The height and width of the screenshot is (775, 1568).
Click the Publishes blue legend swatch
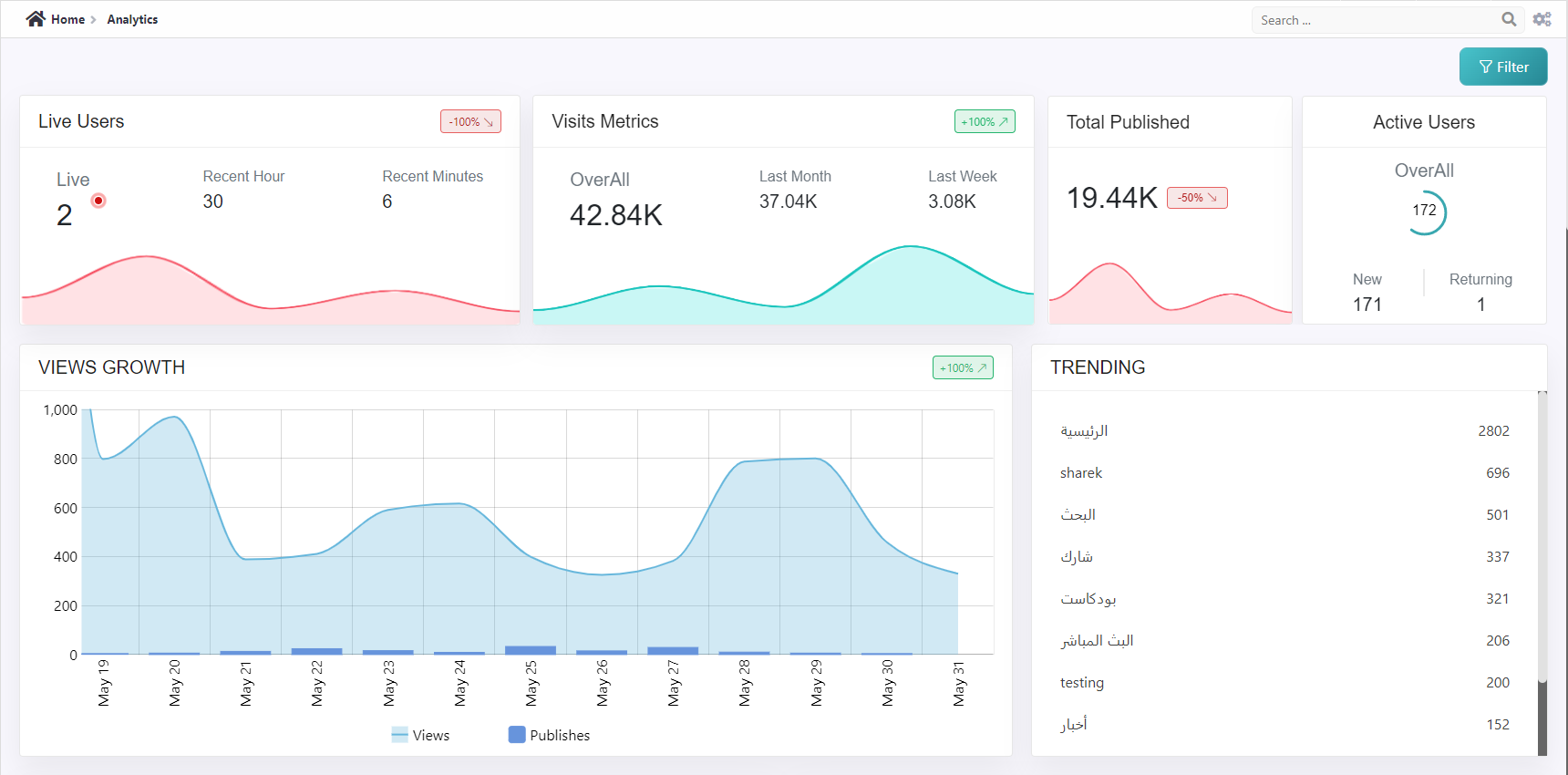(517, 735)
